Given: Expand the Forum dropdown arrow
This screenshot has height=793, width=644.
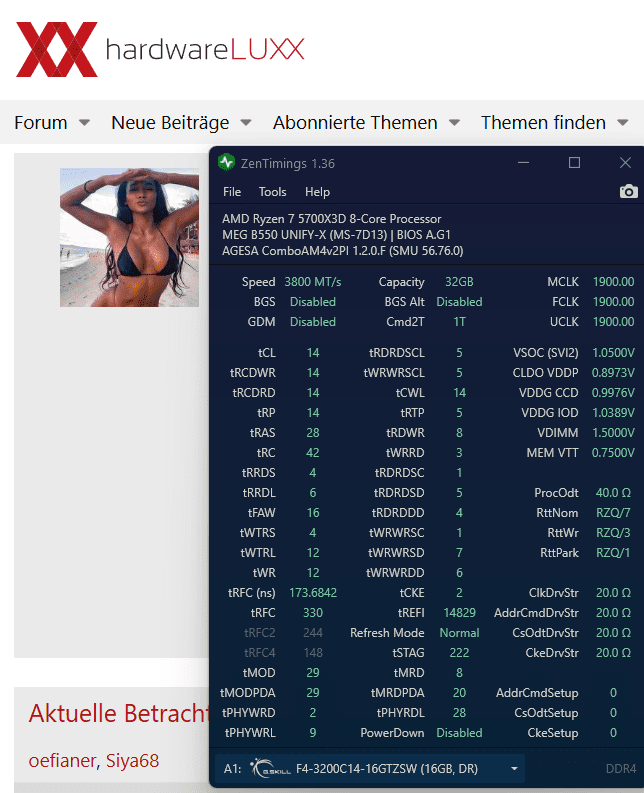Looking at the screenshot, I should [x=84, y=122].
